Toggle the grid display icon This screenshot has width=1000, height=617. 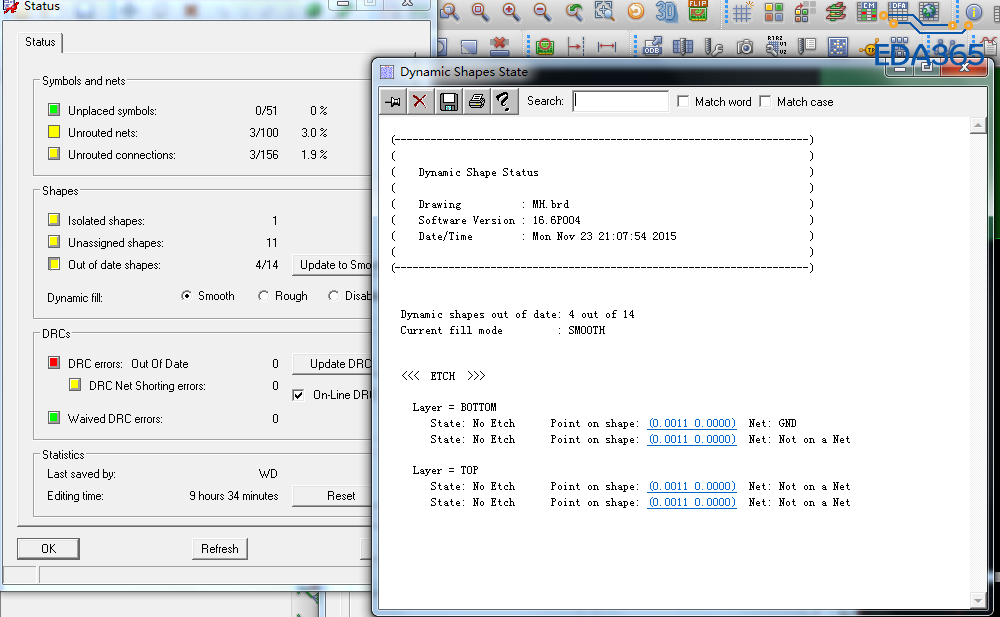[x=743, y=12]
